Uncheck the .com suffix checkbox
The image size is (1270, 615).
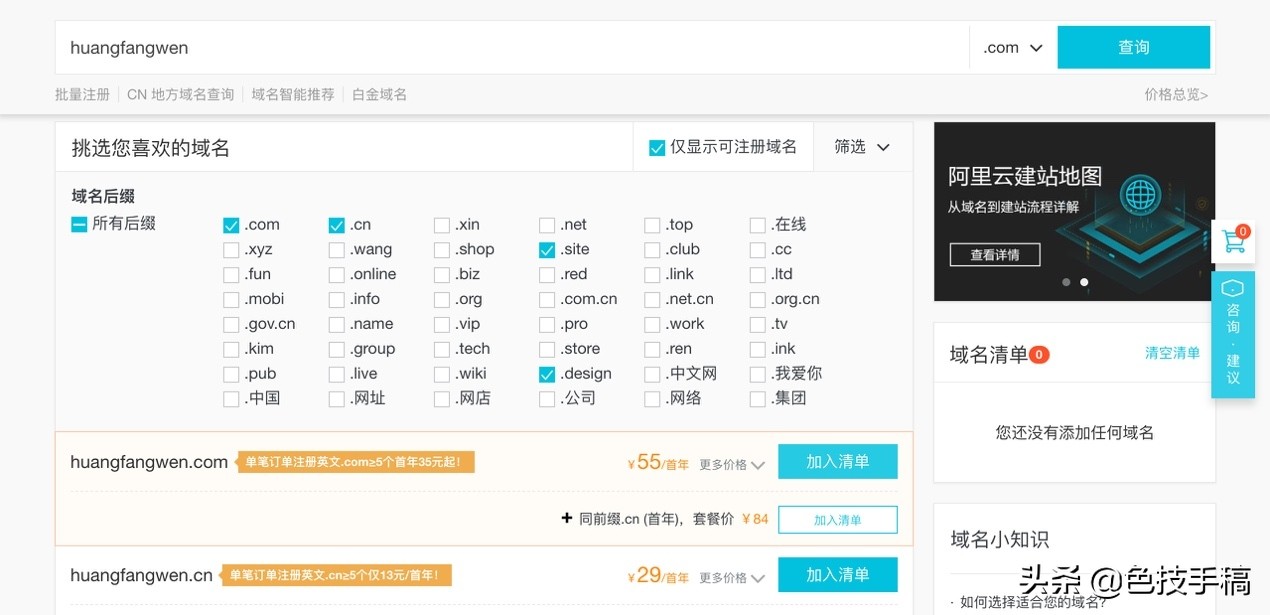click(231, 224)
